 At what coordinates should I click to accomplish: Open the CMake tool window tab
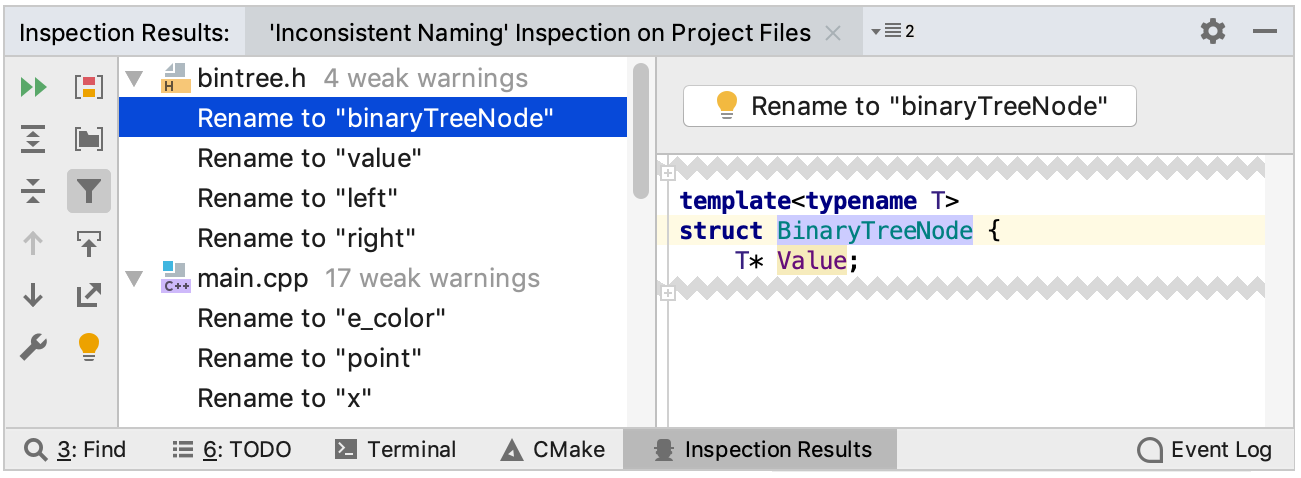click(553, 450)
